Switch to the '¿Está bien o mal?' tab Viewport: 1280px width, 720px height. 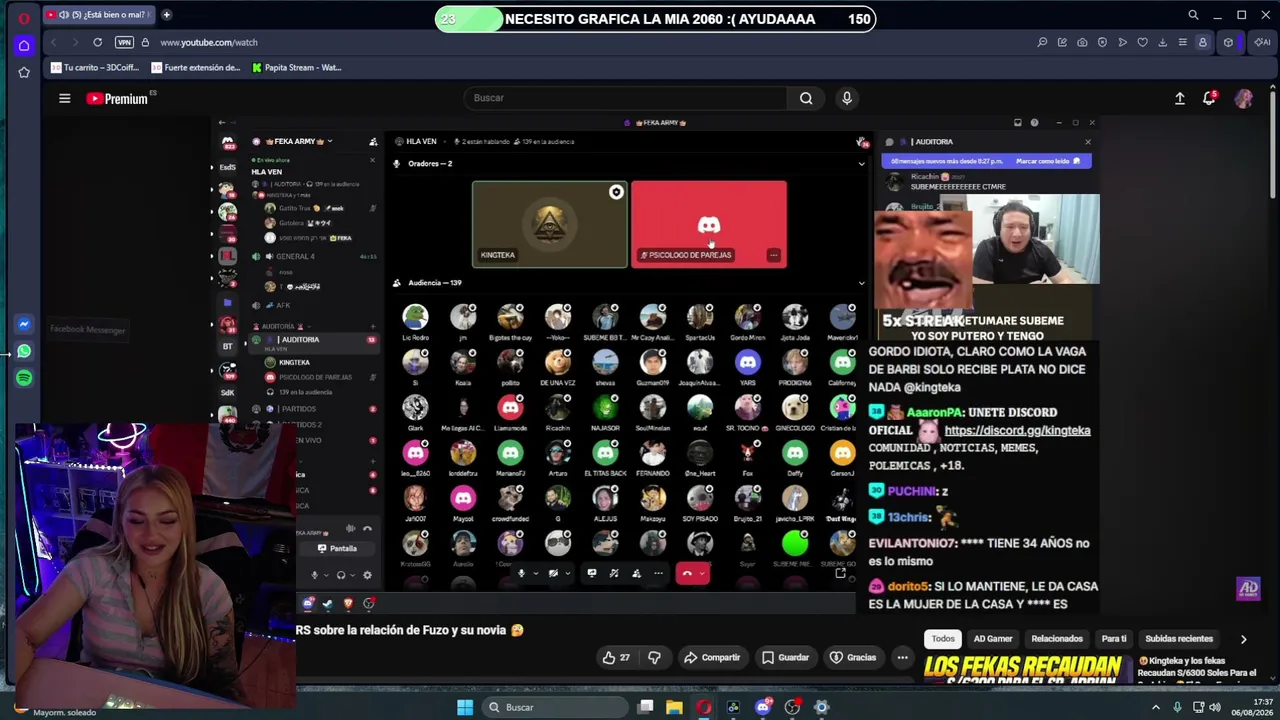[98, 15]
